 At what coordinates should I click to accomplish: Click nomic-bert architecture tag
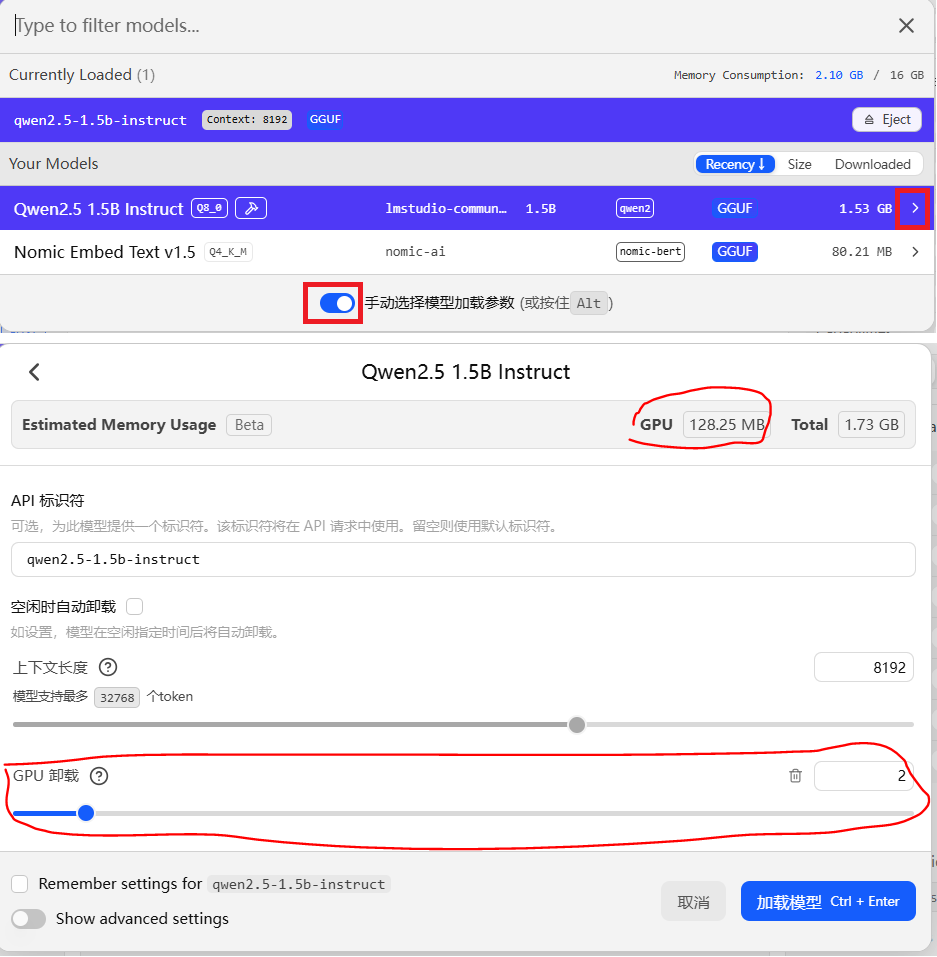point(650,251)
